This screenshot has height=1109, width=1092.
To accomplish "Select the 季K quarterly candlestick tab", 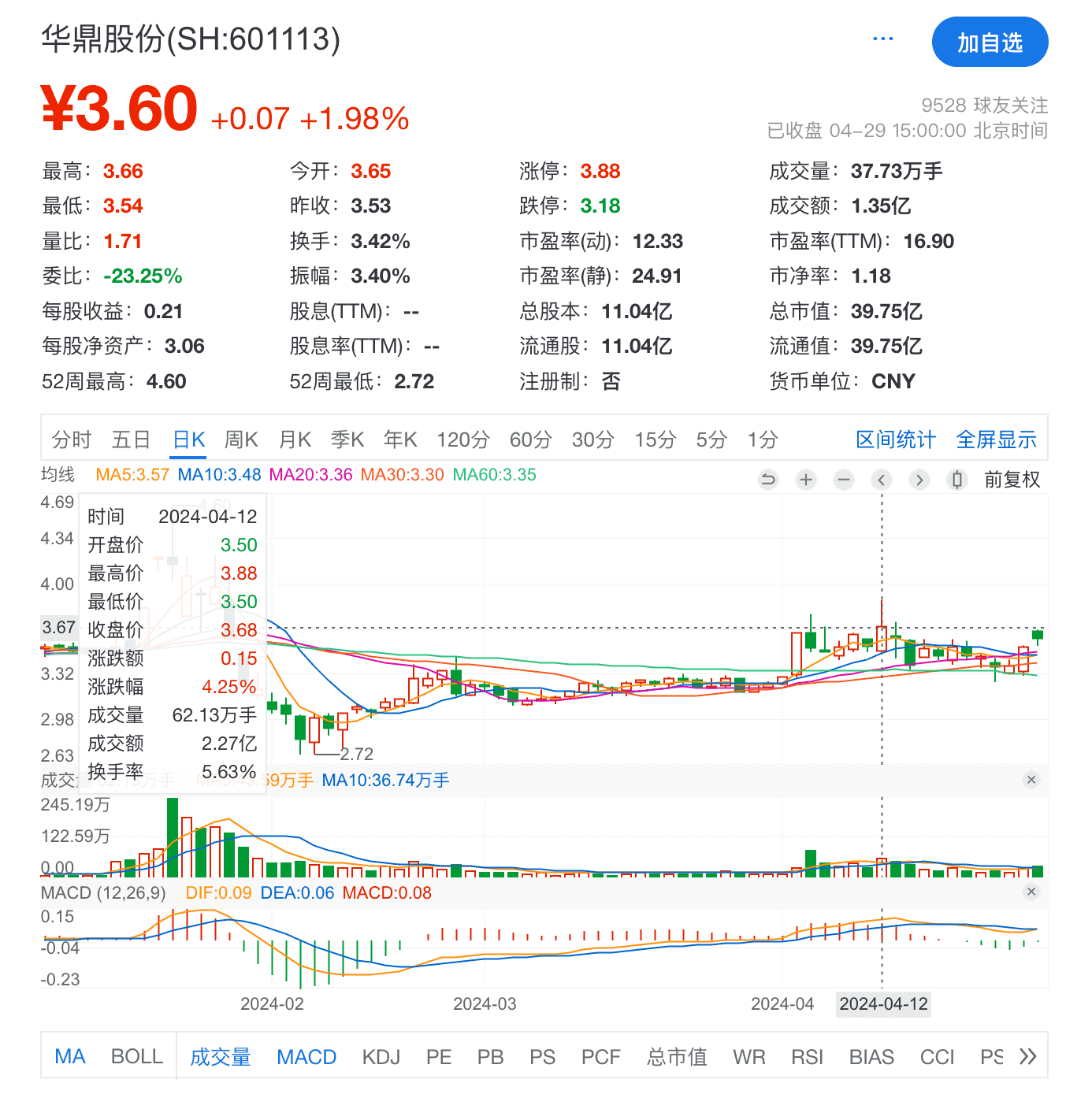I will (x=347, y=440).
